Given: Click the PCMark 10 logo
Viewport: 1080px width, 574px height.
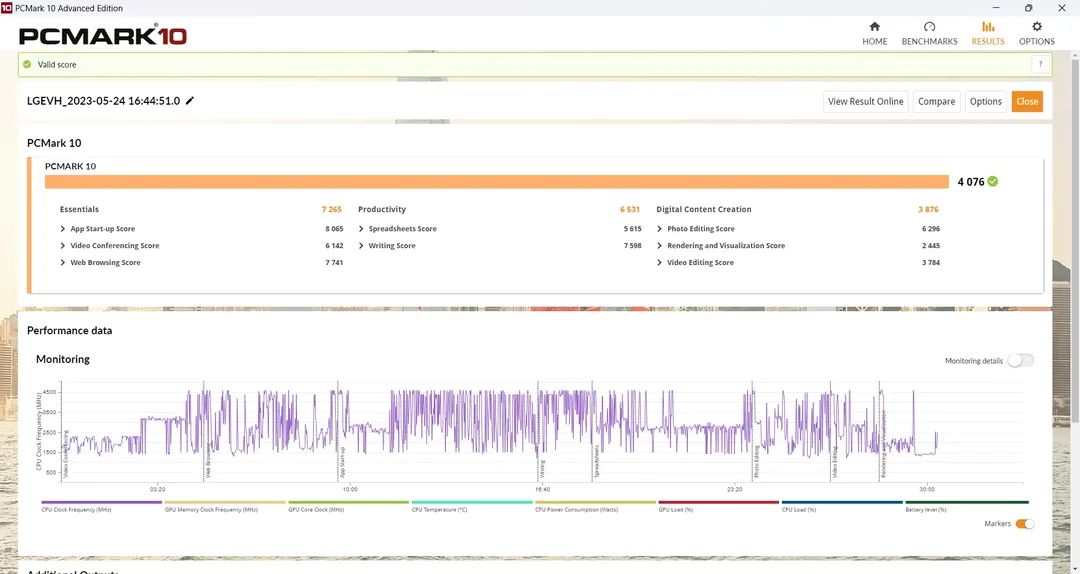Looking at the screenshot, I should click(x=103, y=36).
